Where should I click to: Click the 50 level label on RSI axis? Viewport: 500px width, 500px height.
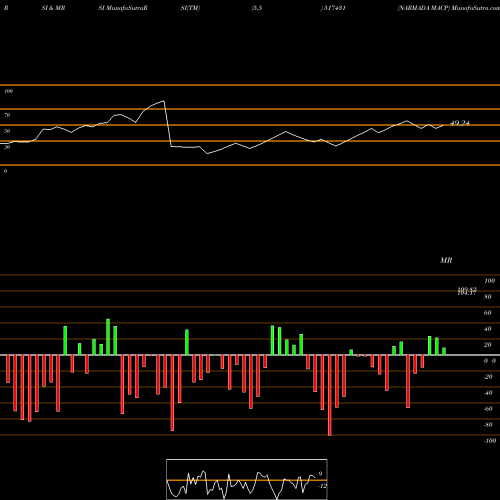tap(7, 131)
